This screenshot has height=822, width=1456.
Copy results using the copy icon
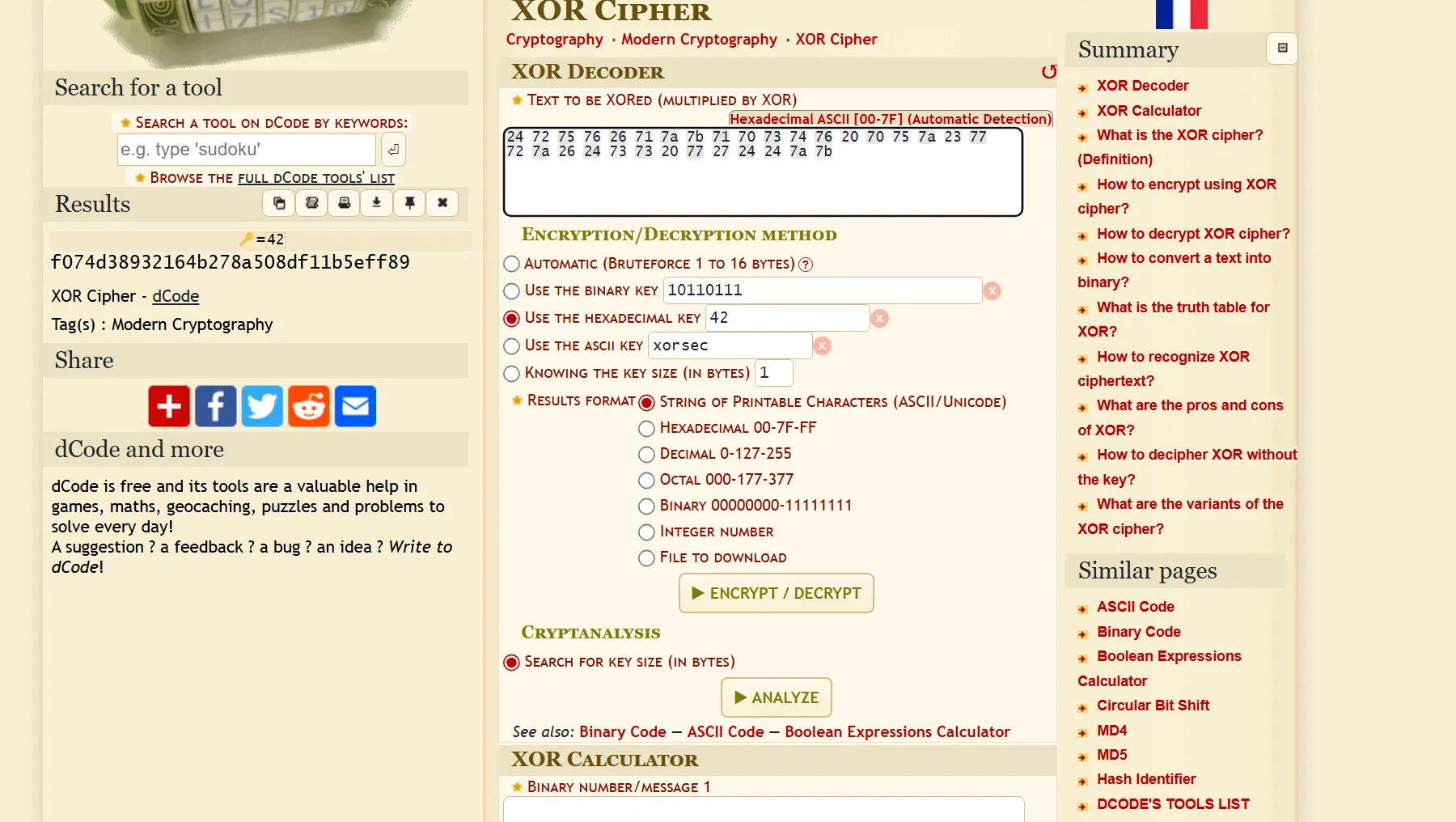pos(279,203)
